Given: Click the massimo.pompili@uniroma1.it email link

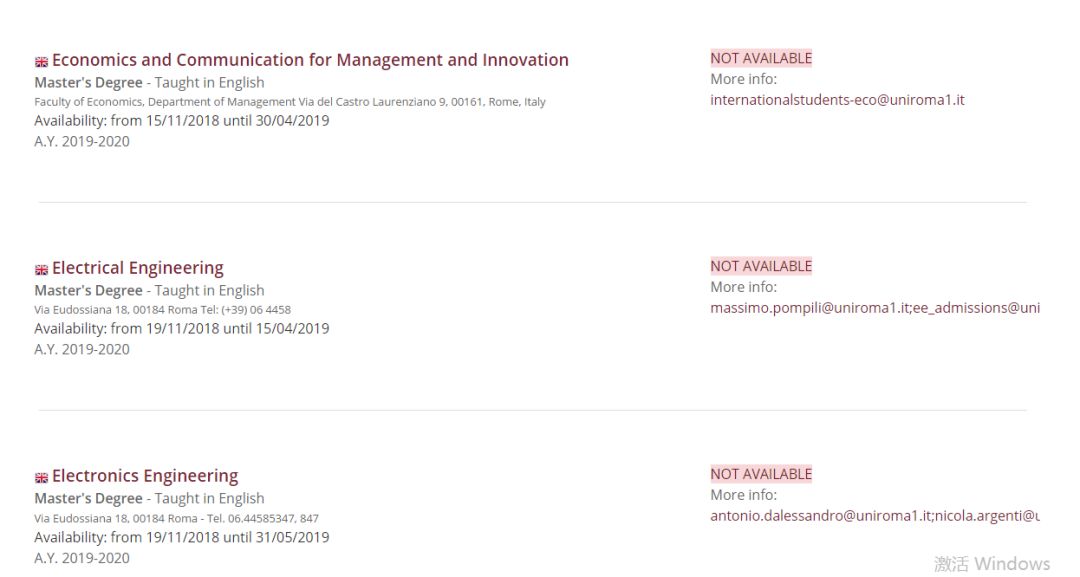Looking at the screenshot, I should click(810, 308).
